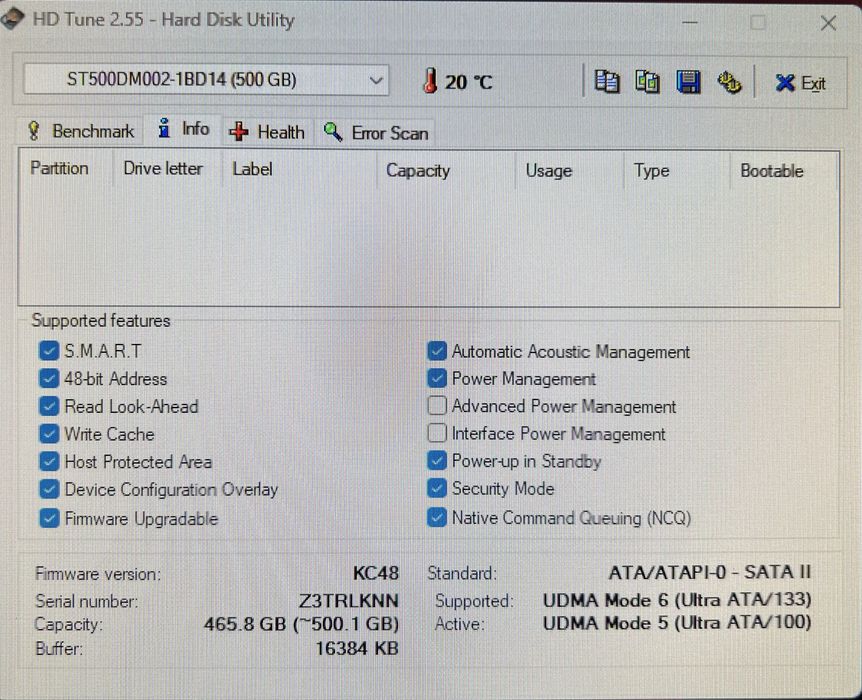Switch to the Benchmark tab
Screen dimensions: 862x700
(81, 131)
